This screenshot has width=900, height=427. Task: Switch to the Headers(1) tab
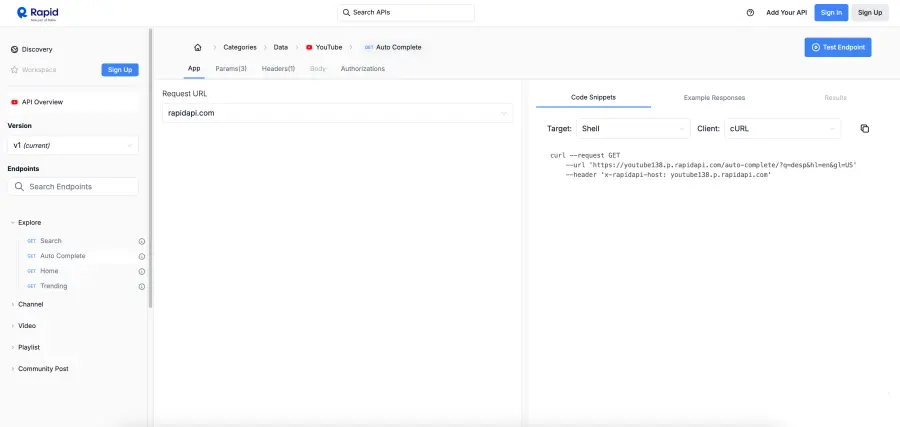pos(278,69)
